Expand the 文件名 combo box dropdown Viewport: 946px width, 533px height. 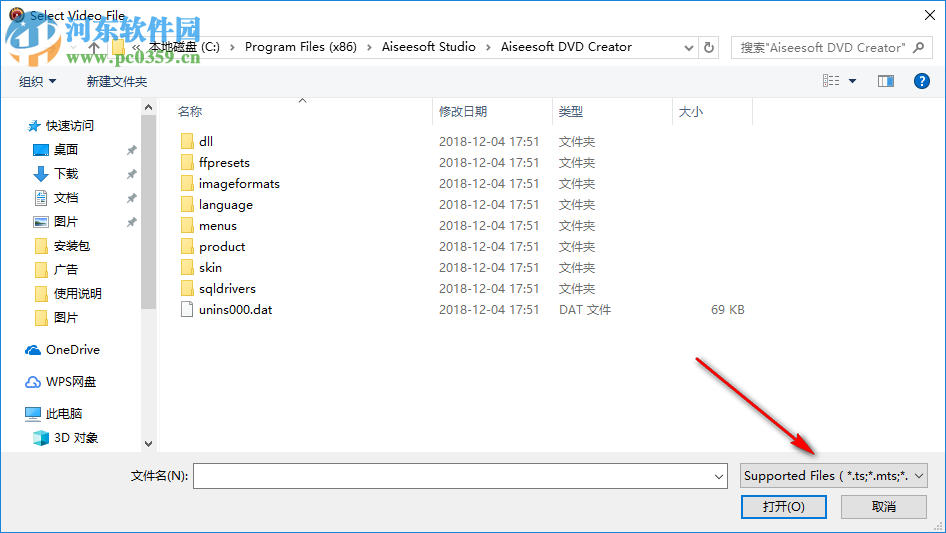[719, 476]
